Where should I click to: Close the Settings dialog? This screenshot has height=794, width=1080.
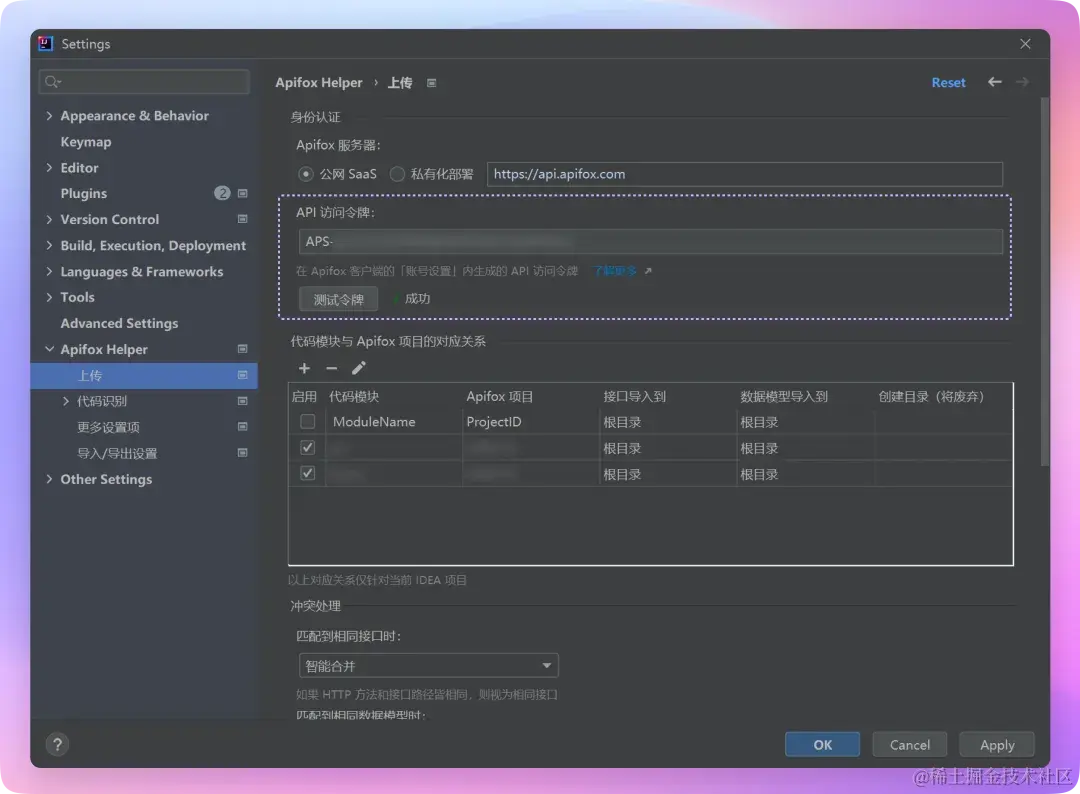[x=1025, y=43]
